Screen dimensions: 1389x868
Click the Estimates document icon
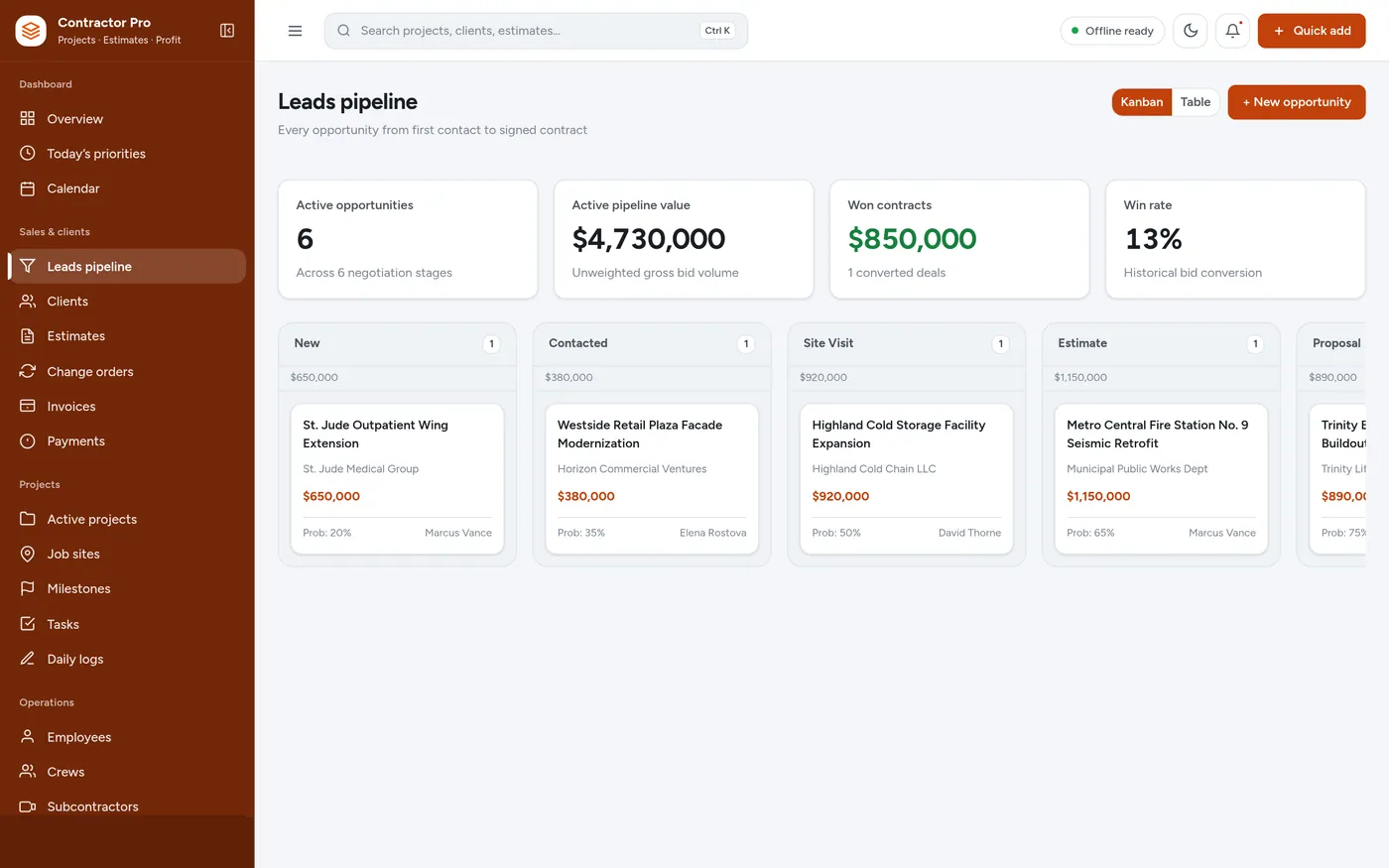coord(28,336)
